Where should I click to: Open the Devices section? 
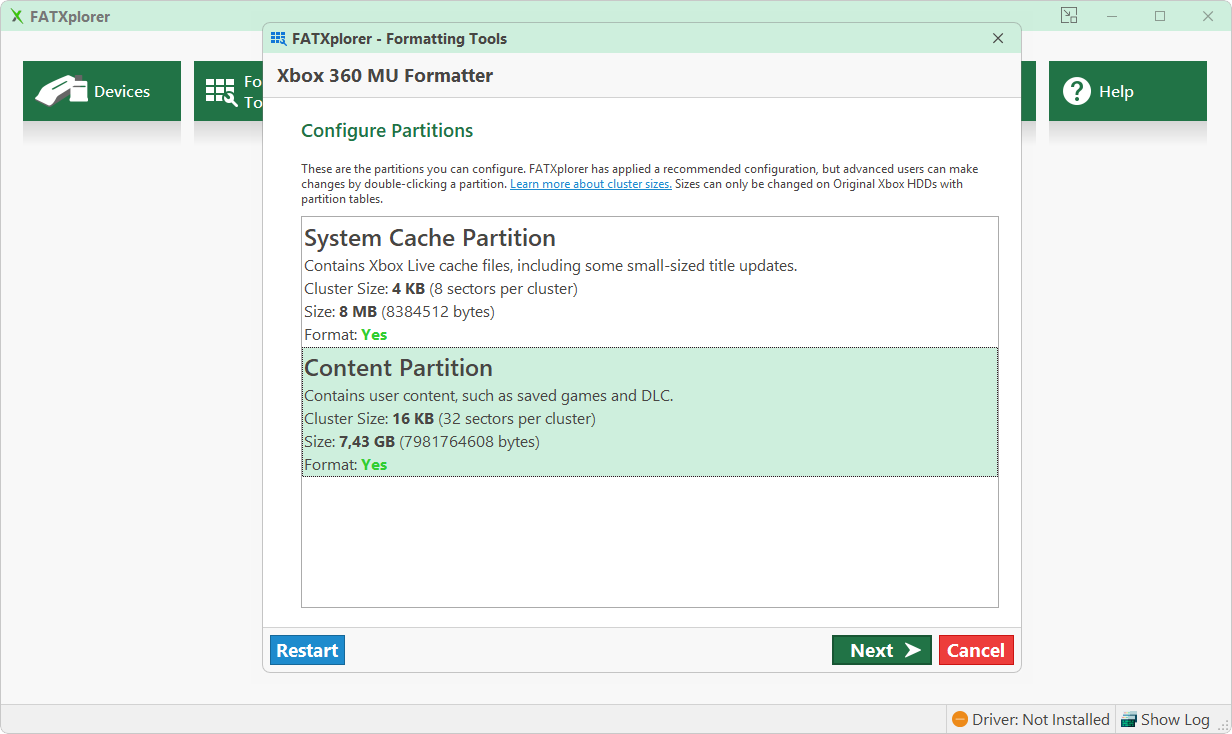pos(102,91)
